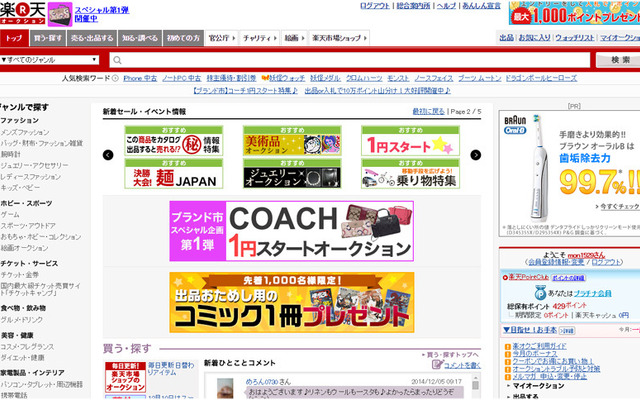Click the 人気検索ワード plus icon
The height and width of the screenshot is (400, 640).
tap(115, 78)
